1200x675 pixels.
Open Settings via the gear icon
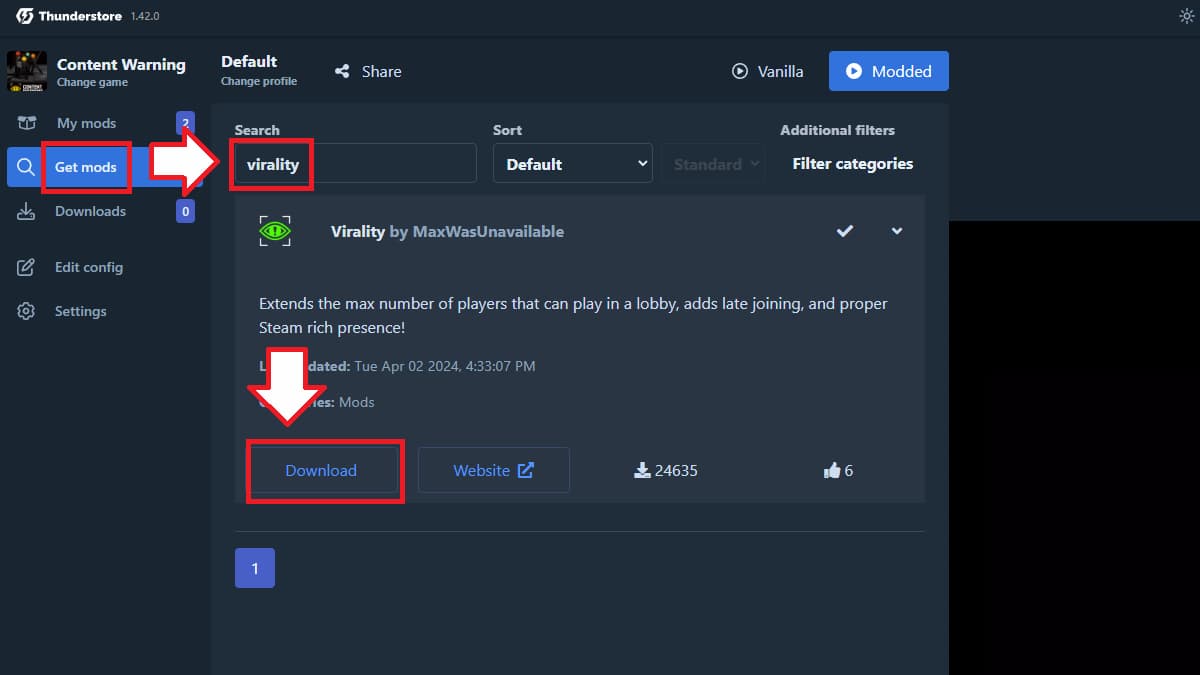[26, 311]
